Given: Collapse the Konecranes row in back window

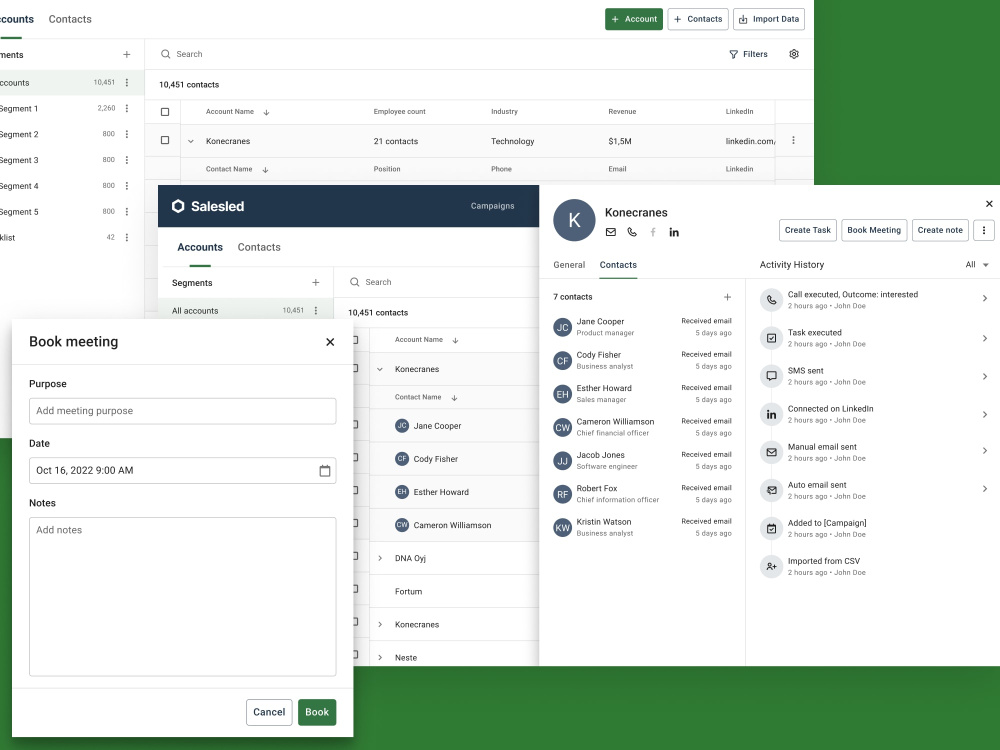Looking at the screenshot, I should (x=191, y=141).
